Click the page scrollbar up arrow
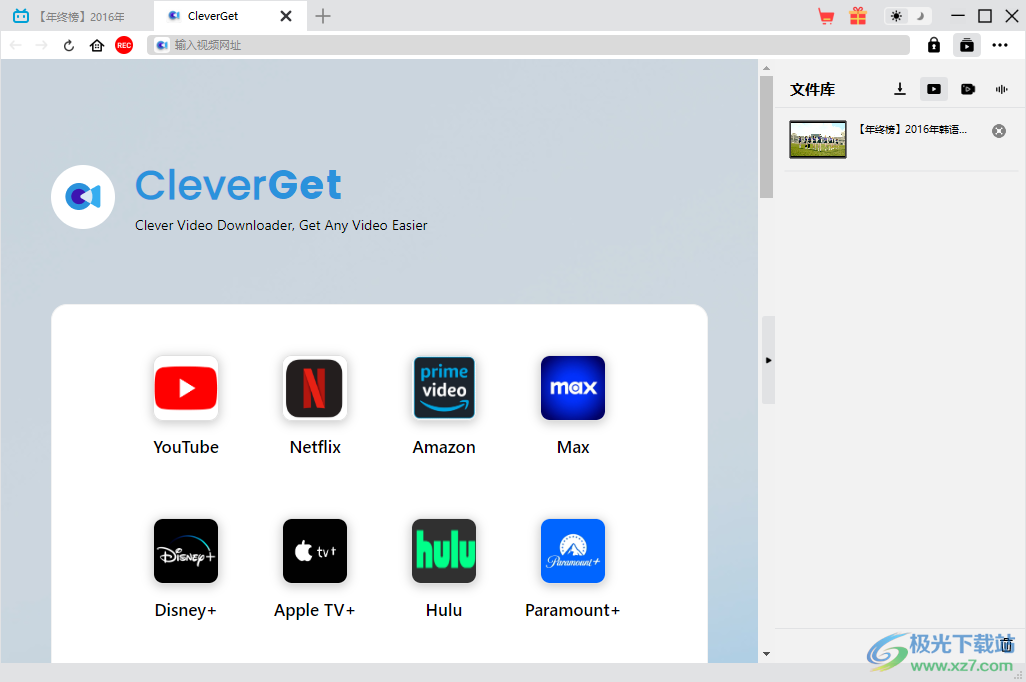The image size is (1026, 682). (766, 68)
